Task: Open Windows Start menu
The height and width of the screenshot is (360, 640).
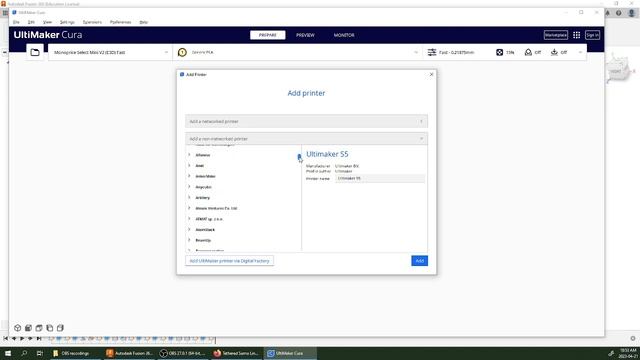Action: click(x=8, y=353)
